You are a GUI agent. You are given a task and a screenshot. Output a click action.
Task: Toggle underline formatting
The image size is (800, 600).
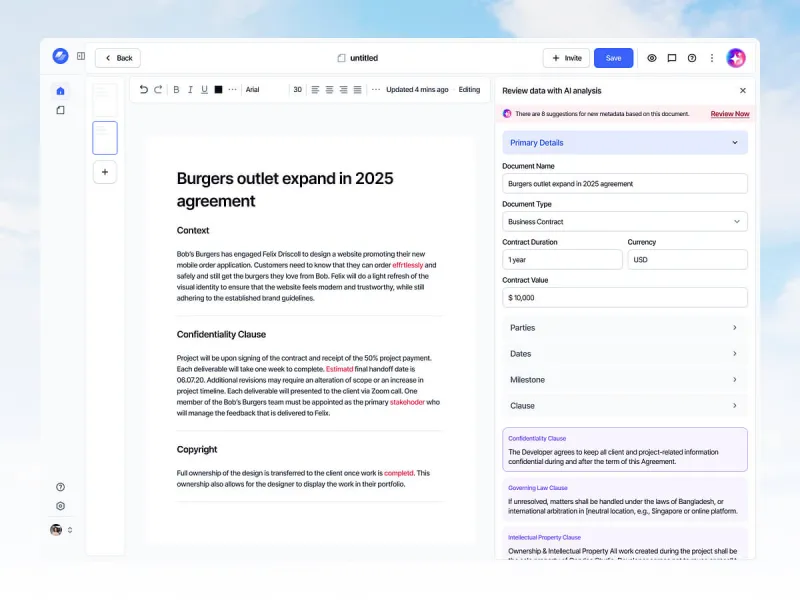[204, 89]
